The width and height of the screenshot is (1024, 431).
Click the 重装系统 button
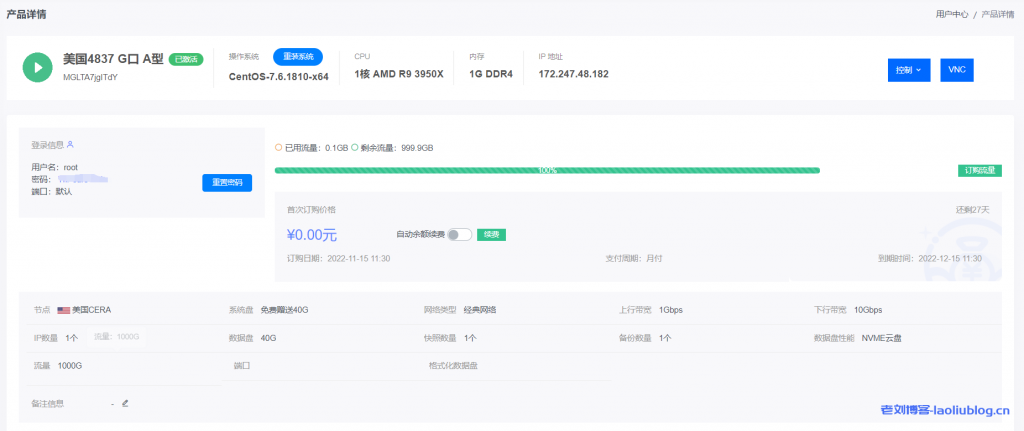[x=298, y=56]
